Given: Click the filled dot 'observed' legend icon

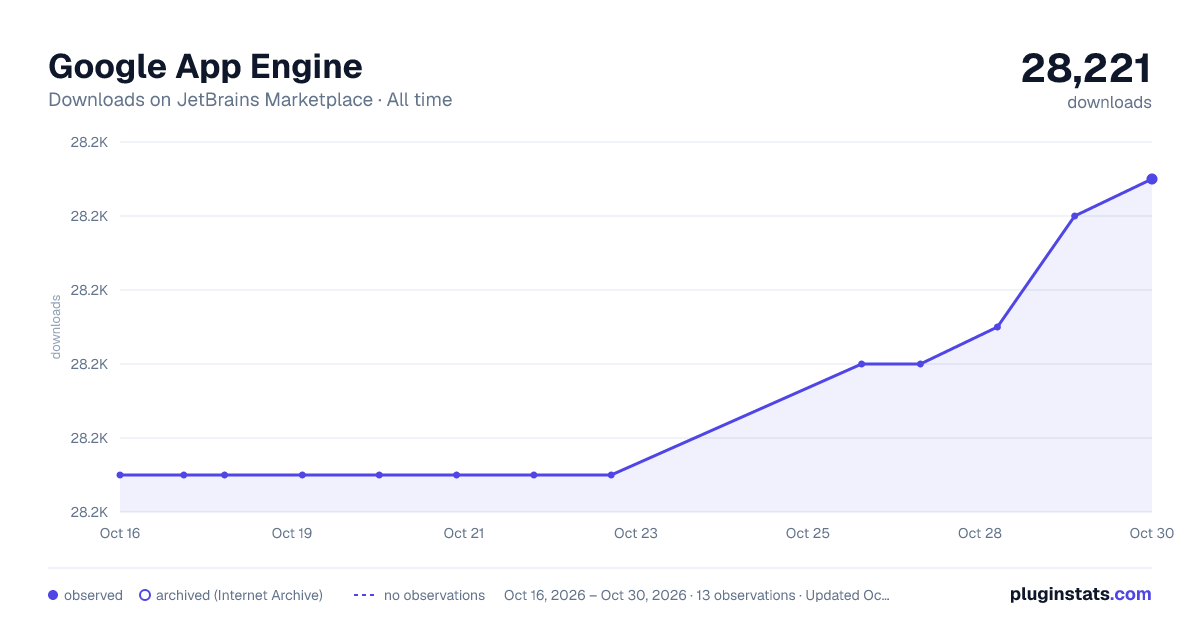Looking at the screenshot, I should [53, 595].
